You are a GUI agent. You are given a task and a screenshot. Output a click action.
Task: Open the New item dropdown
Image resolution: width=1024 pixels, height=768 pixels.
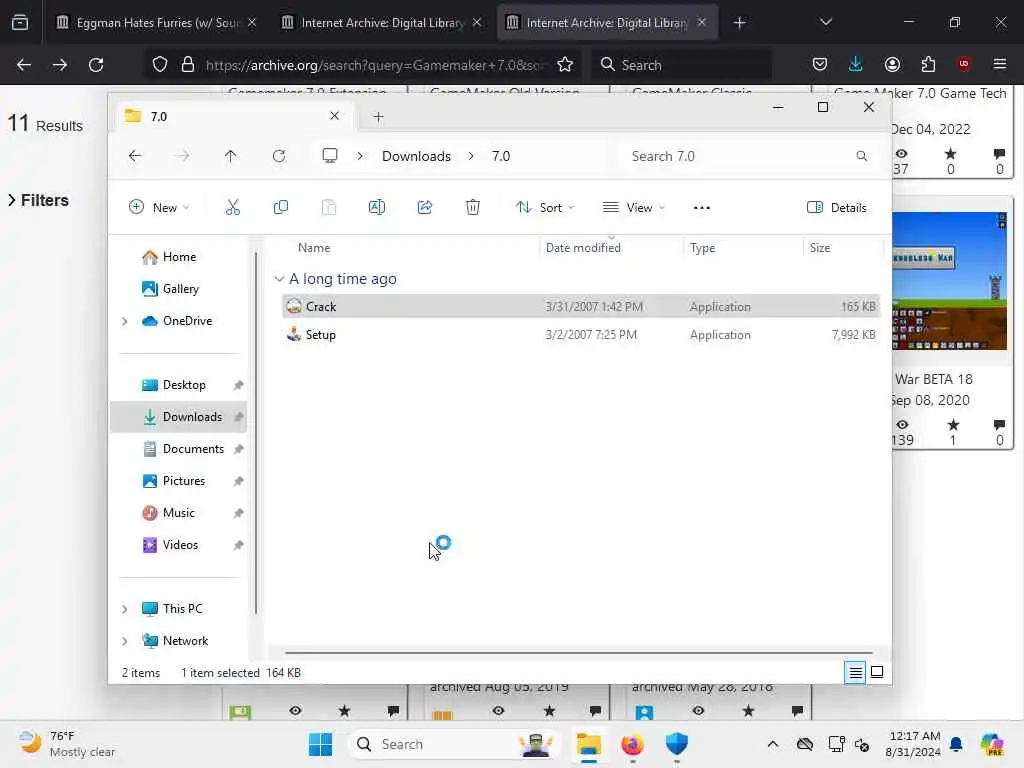159,208
